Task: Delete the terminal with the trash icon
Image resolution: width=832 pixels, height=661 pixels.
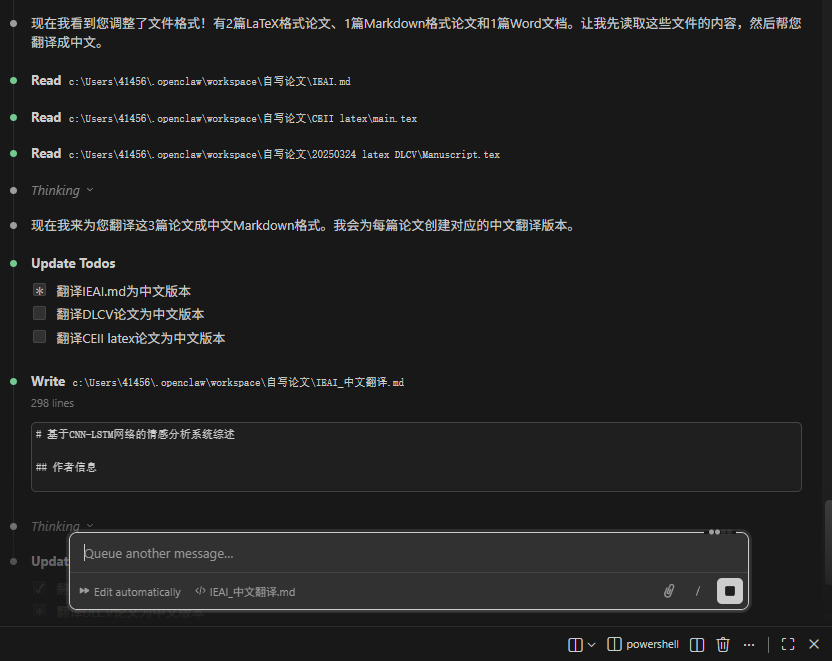Action: click(723, 645)
